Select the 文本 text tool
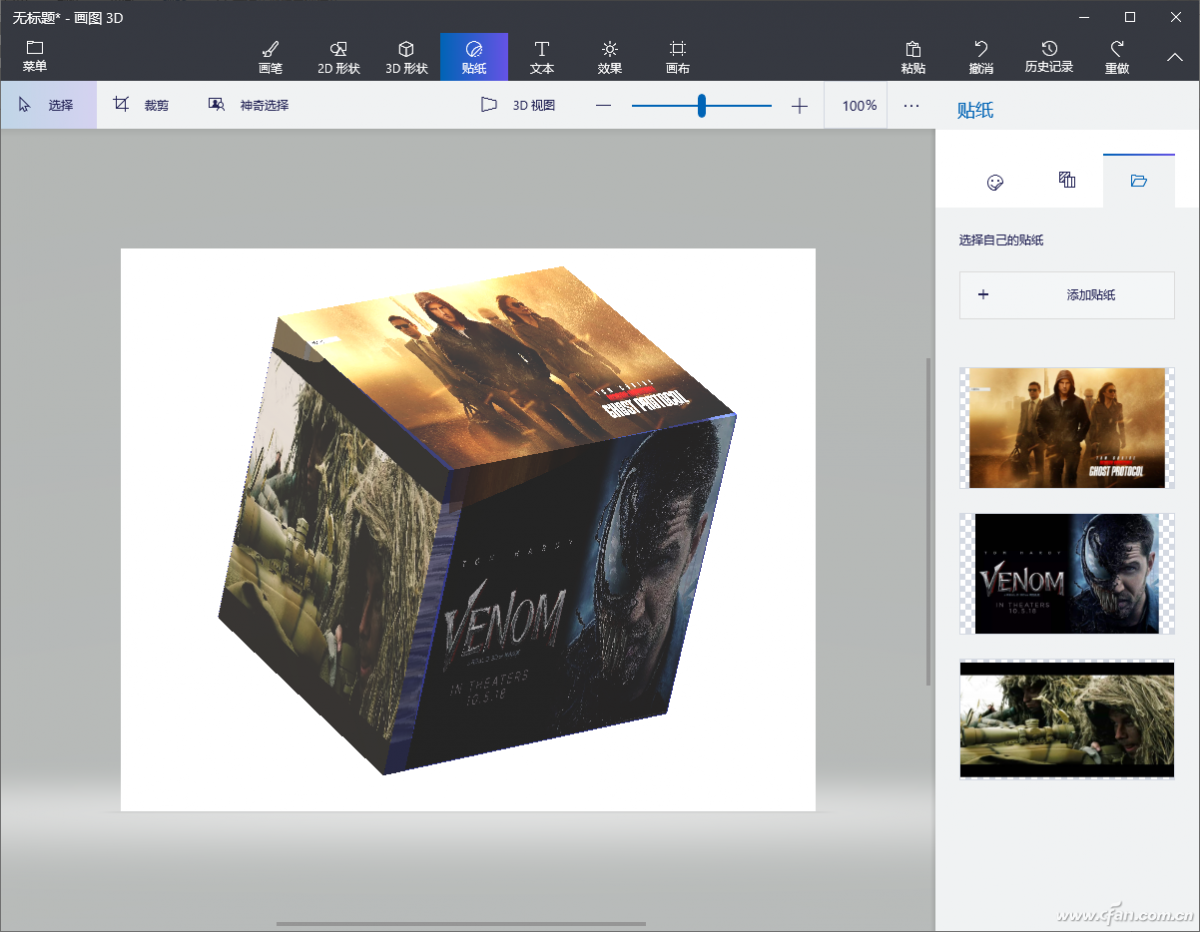The height and width of the screenshot is (932, 1200). tap(542, 57)
